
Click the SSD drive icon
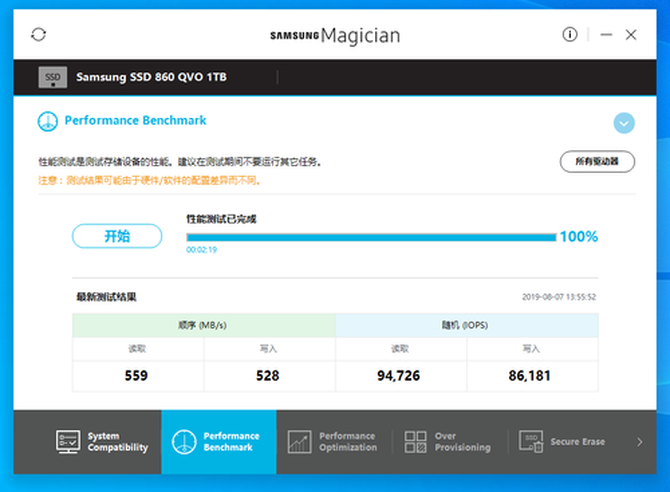52,77
